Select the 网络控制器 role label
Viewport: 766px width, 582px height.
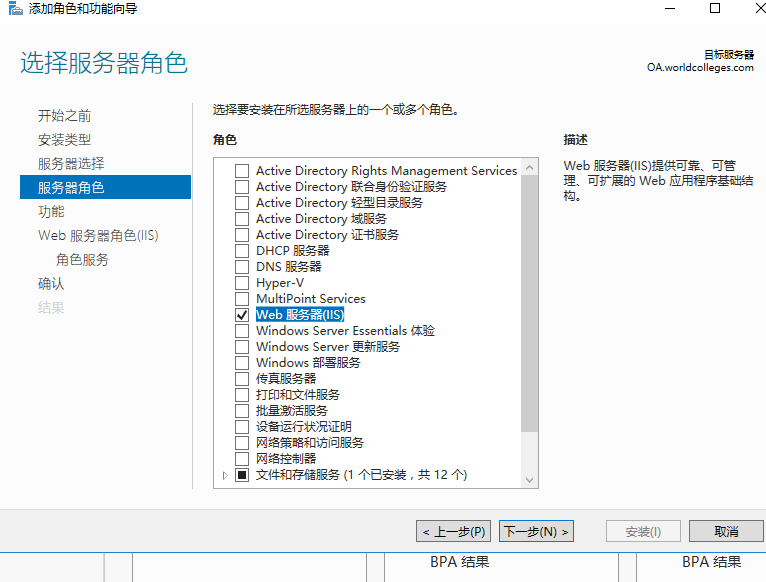coord(286,458)
